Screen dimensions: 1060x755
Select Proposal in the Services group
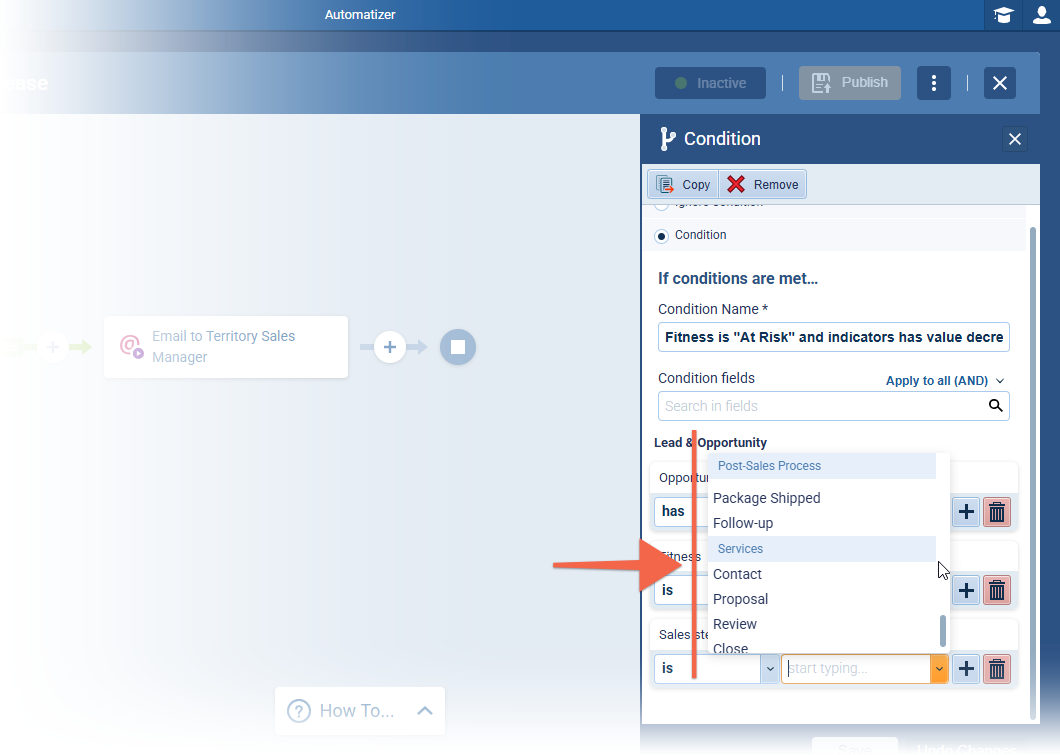click(x=740, y=599)
